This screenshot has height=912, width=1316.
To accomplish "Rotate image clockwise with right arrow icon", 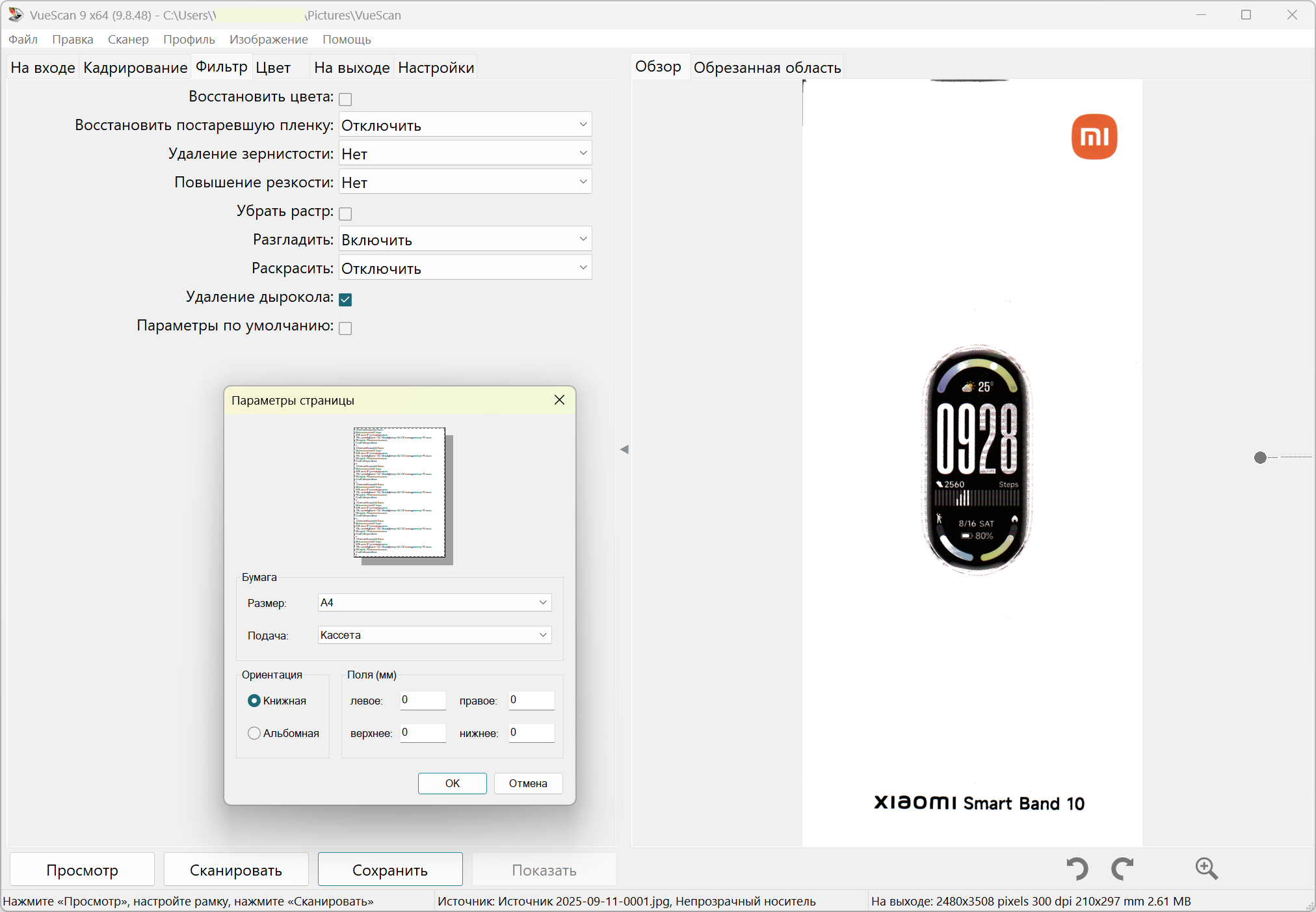I will click(x=1122, y=868).
